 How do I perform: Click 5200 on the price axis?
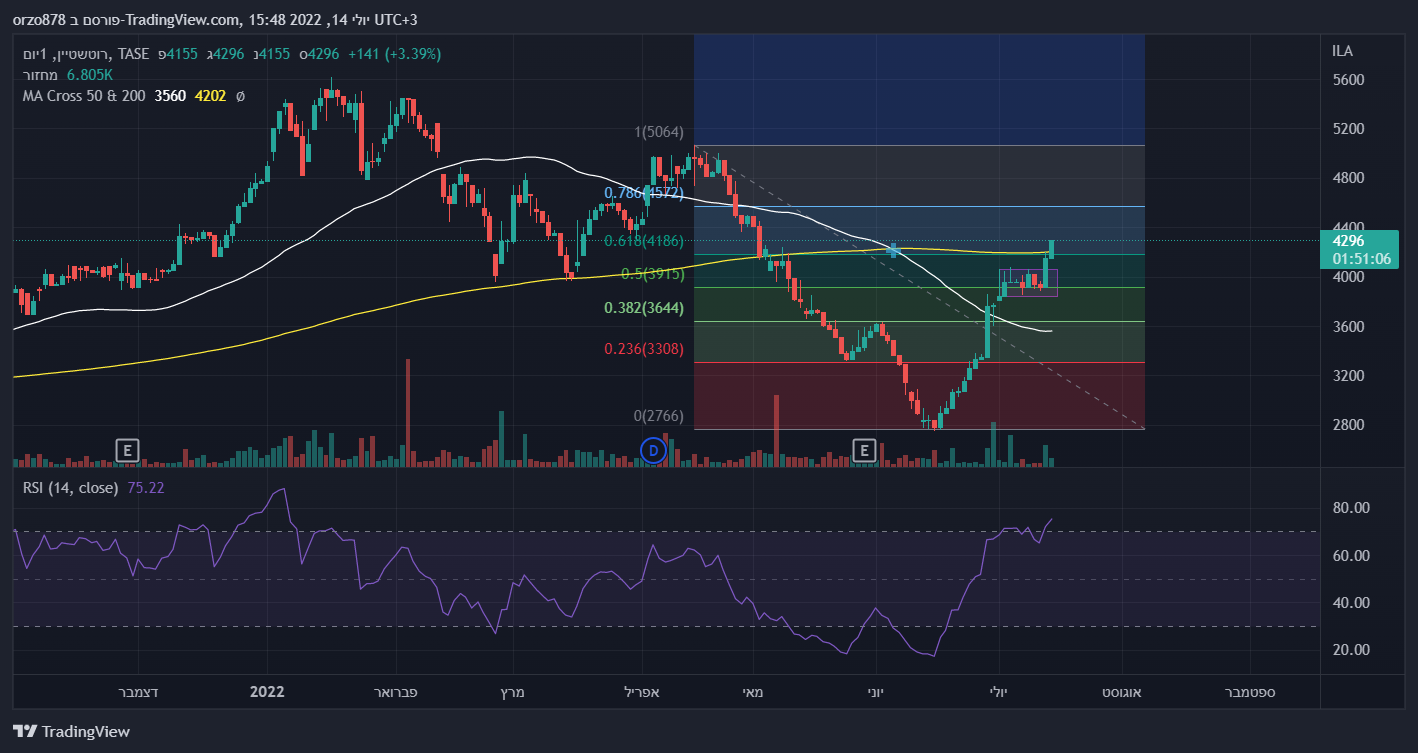click(1348, 129)
